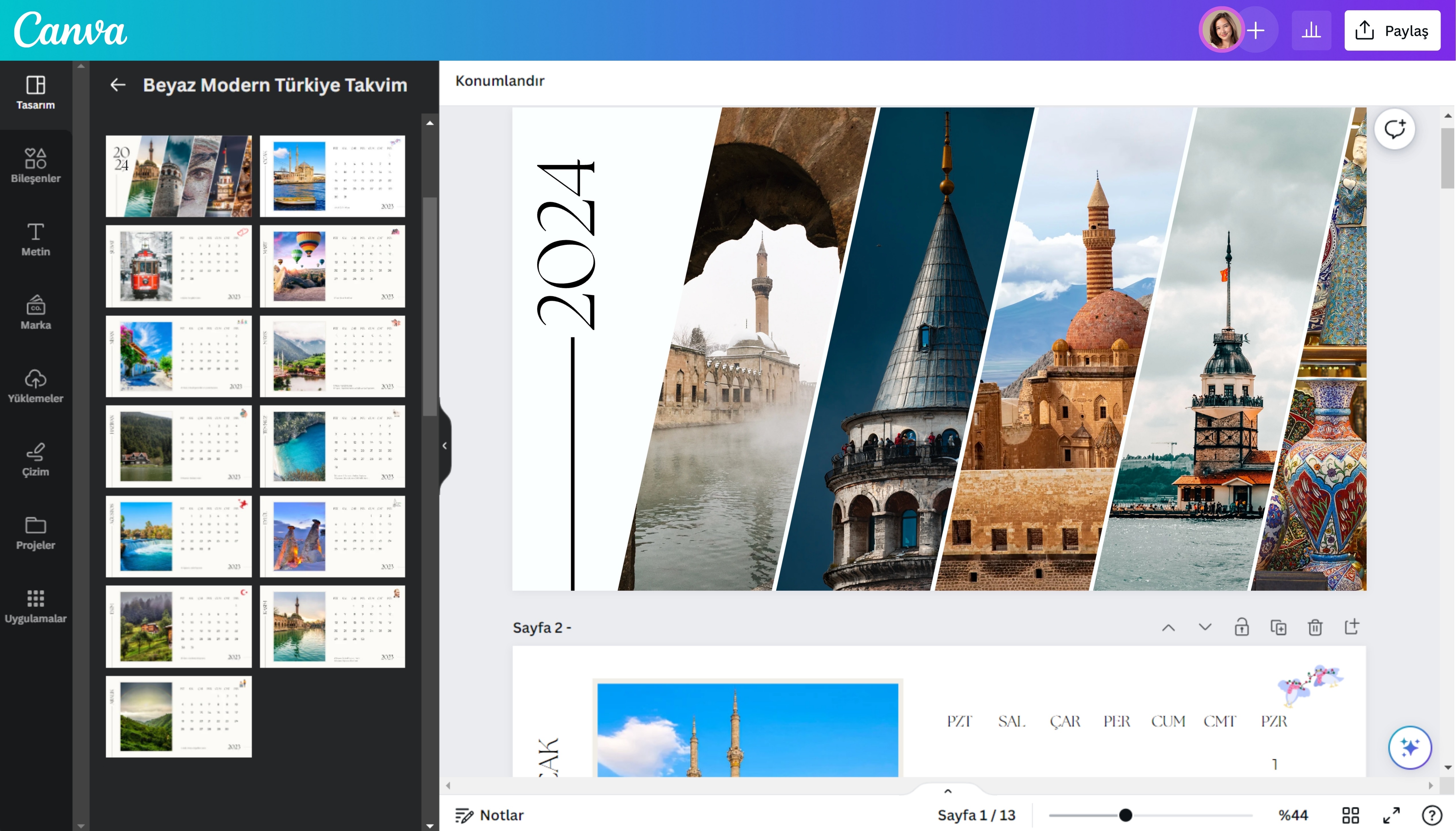Click the zoom slider handle
Viewport: 1456px width, 831px height.
1125,815
